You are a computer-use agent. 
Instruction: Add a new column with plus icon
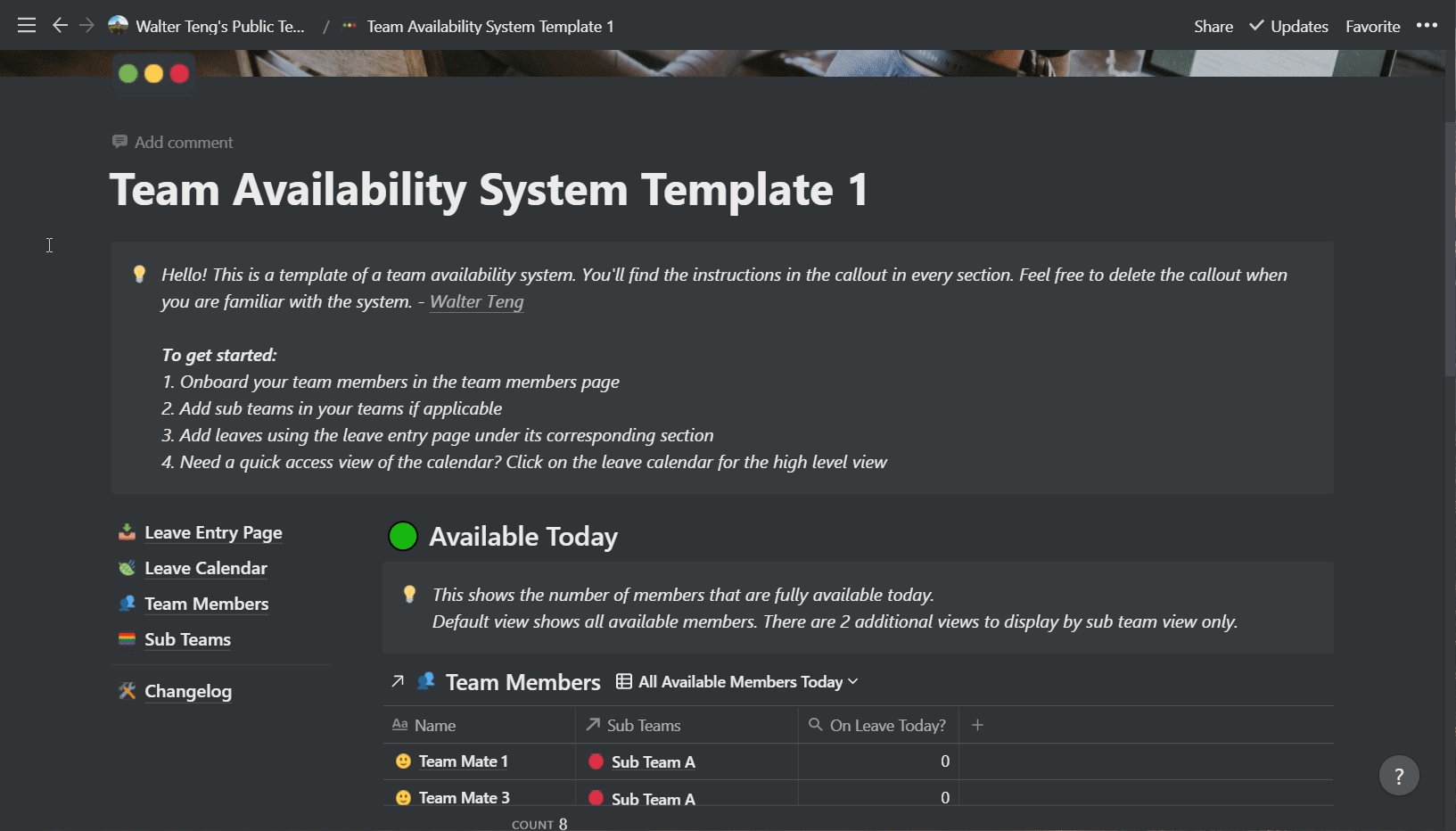pyautogui.click(x=977, y=725)
